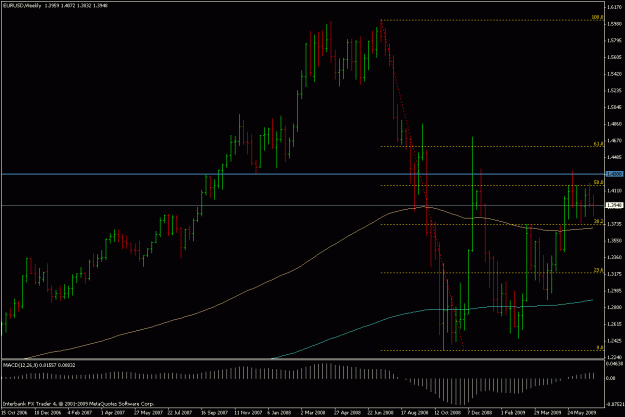Click the 17 Aug 2008 date label
The image size is (625, 417).
415,413
